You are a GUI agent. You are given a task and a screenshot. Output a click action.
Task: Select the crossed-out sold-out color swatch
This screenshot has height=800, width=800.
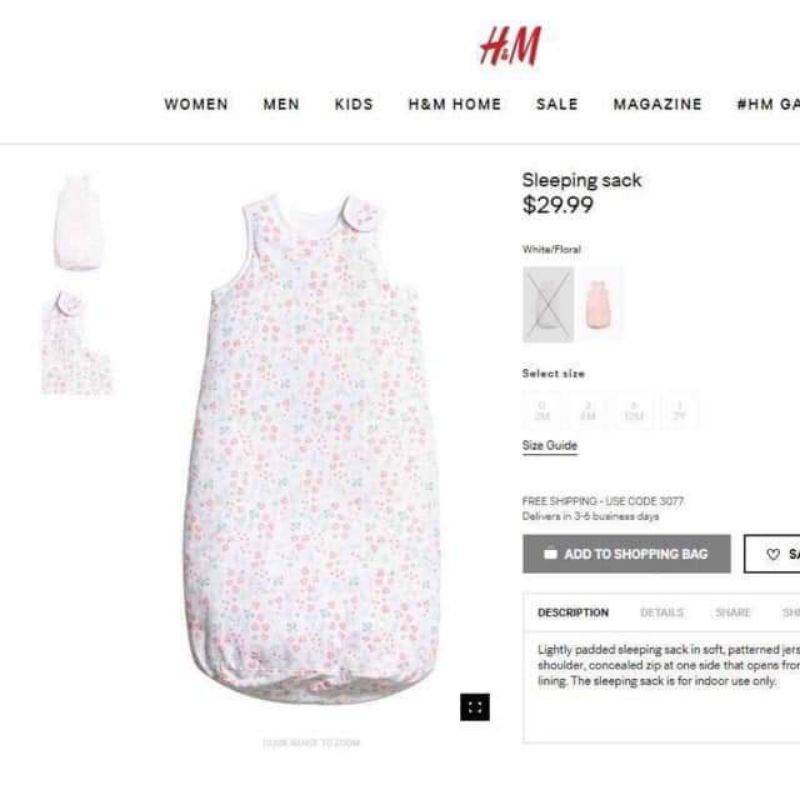point(548,304)
